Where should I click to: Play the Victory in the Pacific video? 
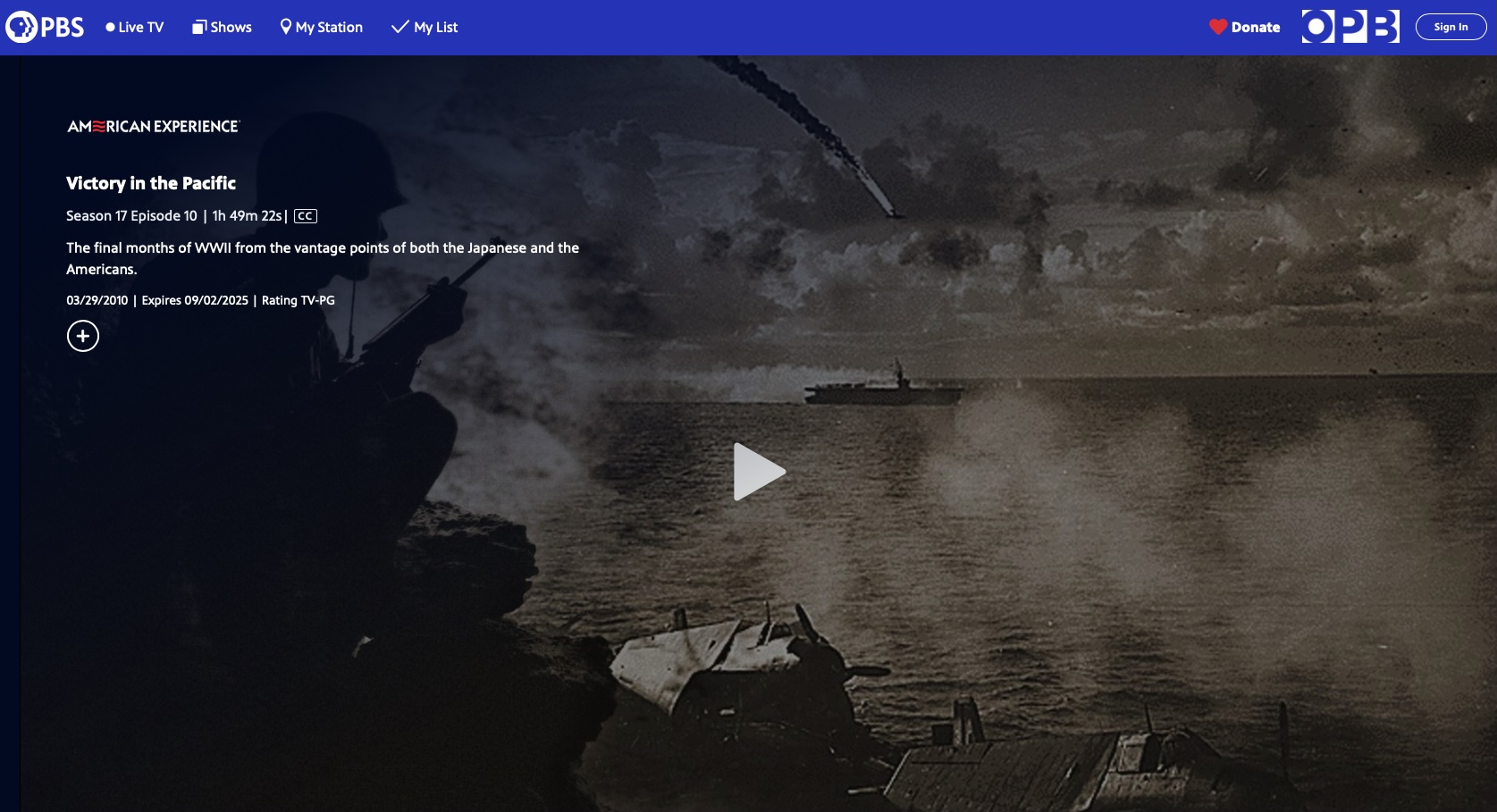click(759, 472)
